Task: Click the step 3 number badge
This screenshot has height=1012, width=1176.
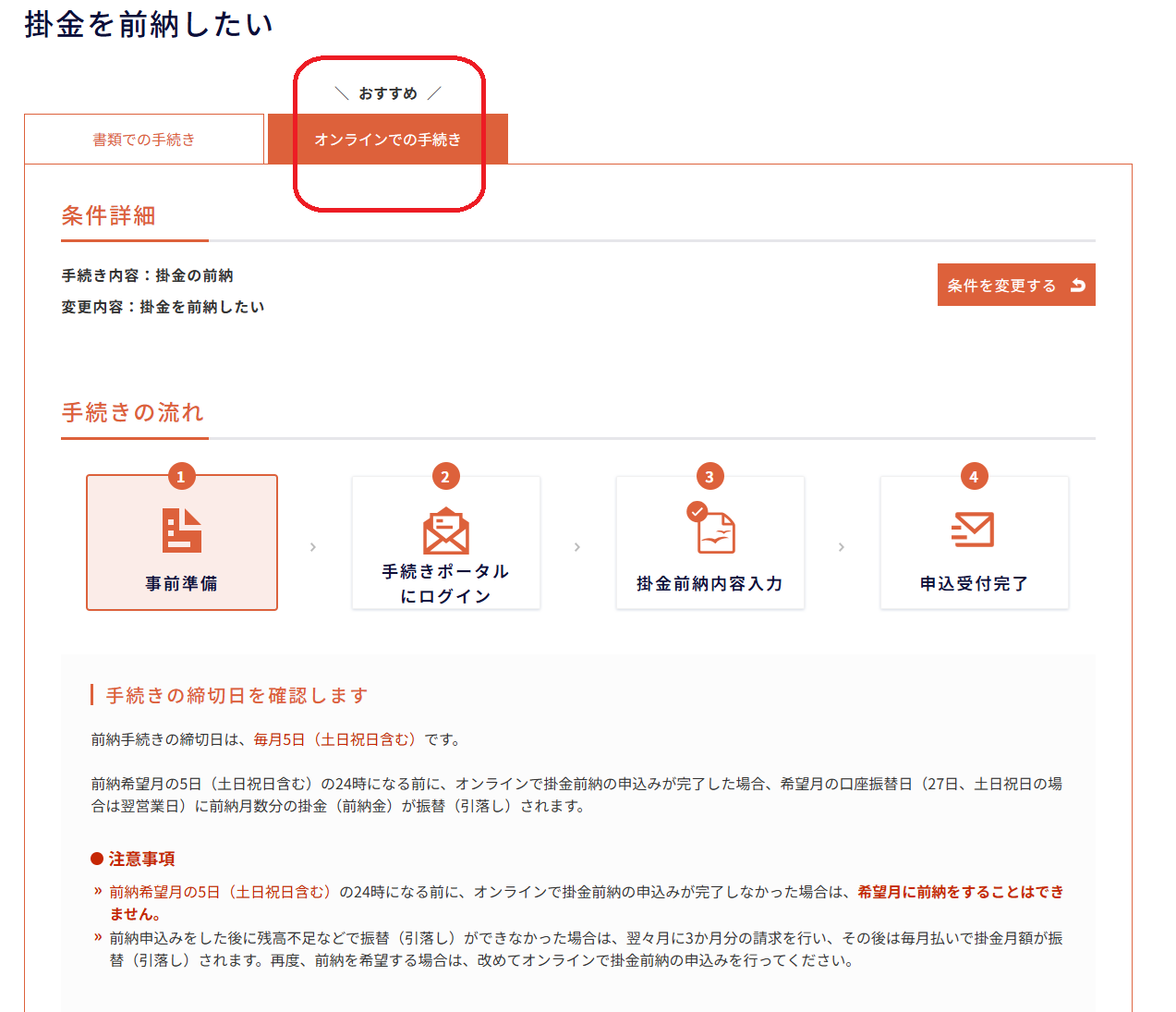Action: click(x=709, y=477)
